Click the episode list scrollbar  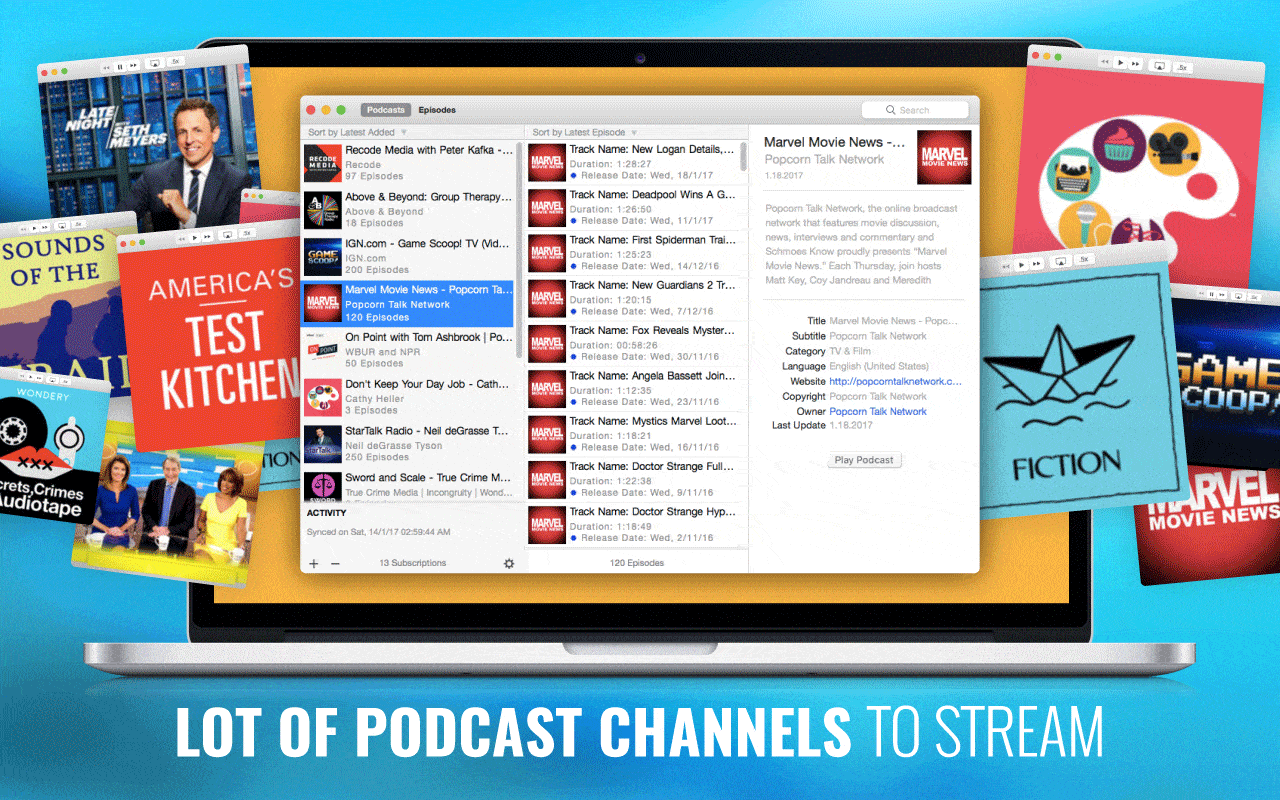pyautogui.click(x=743, y=157)
